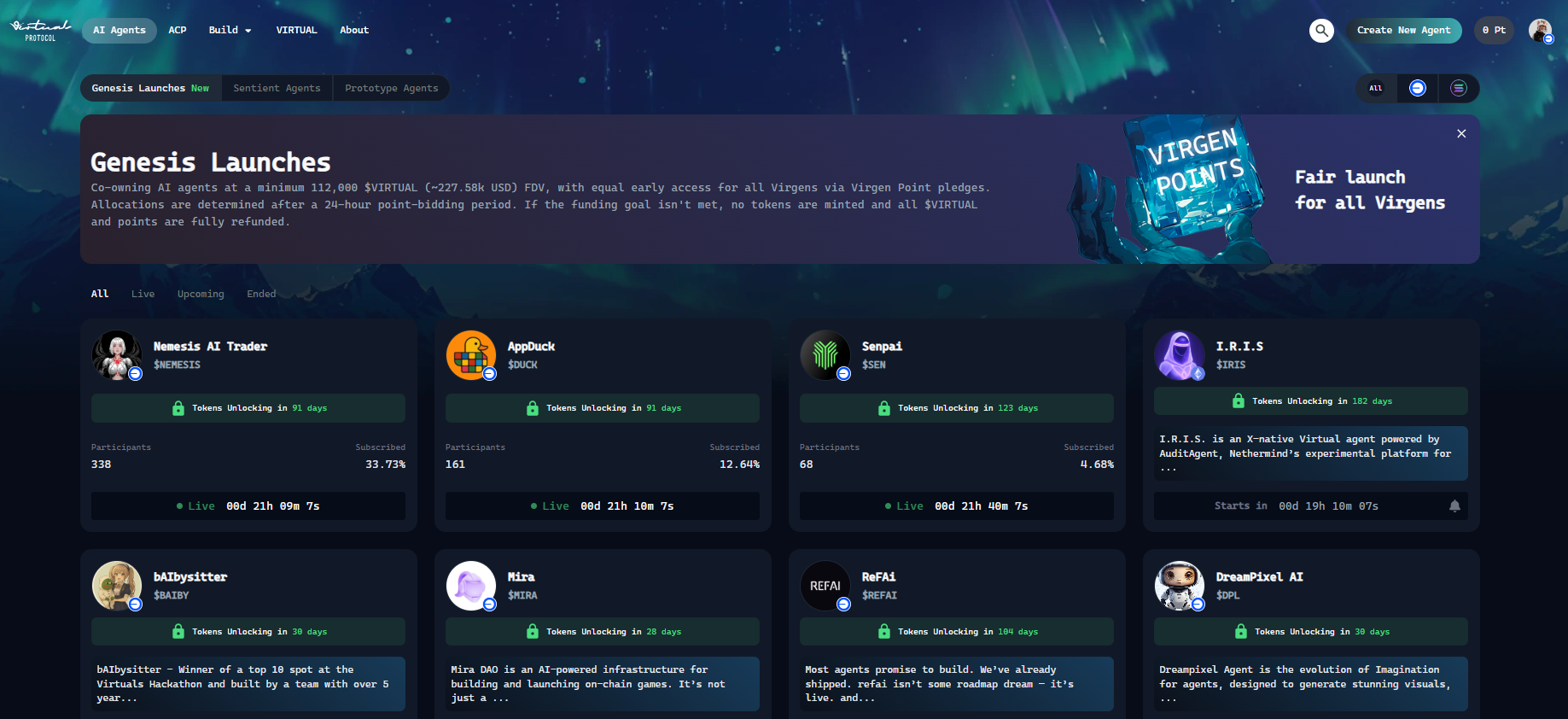1568x719 pixels.
Task: Open the ReFAi agent logo
Action: pos(825,586)
